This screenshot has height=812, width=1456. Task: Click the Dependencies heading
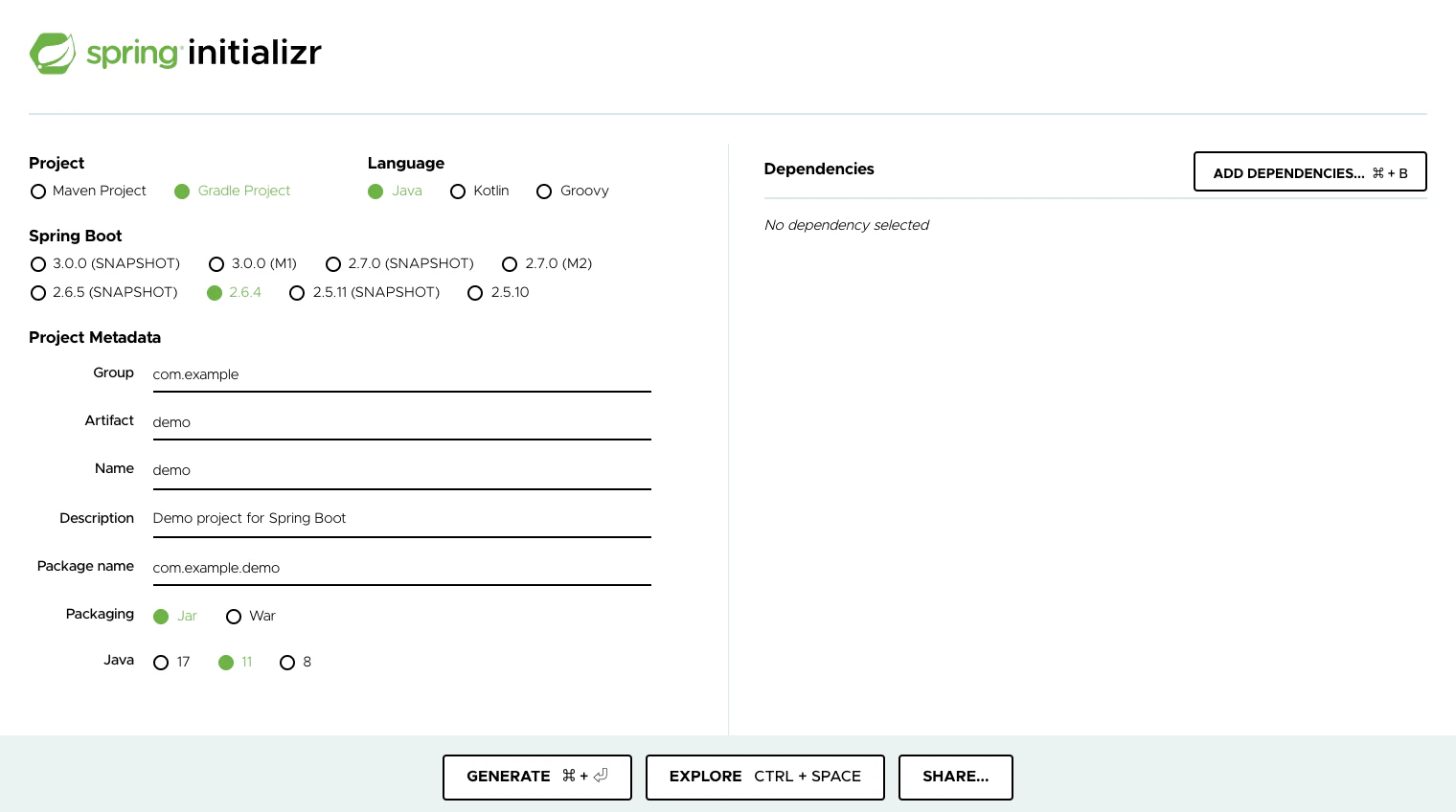[x=819, y=169]
